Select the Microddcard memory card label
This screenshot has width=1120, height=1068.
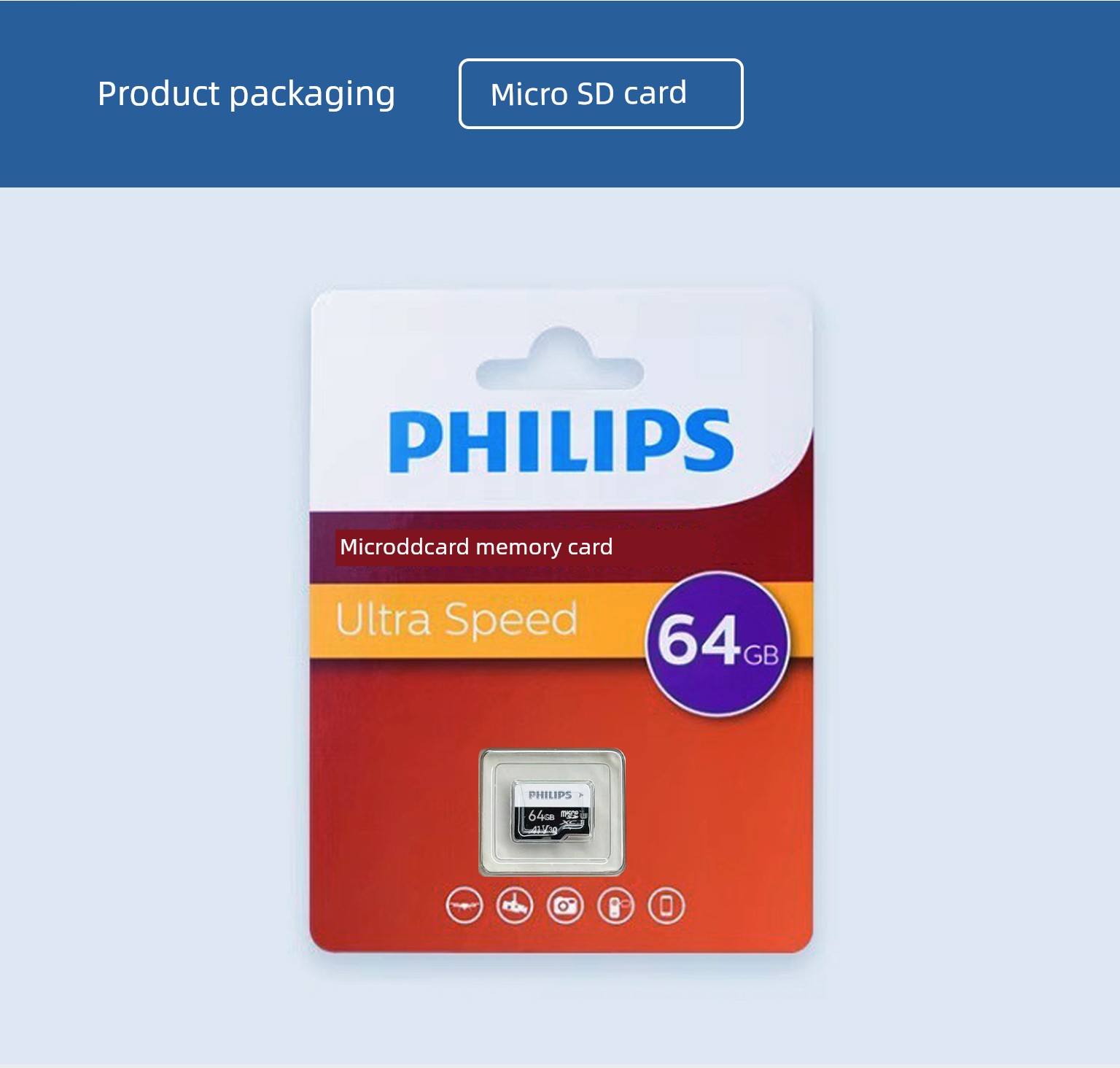[476, 547]
